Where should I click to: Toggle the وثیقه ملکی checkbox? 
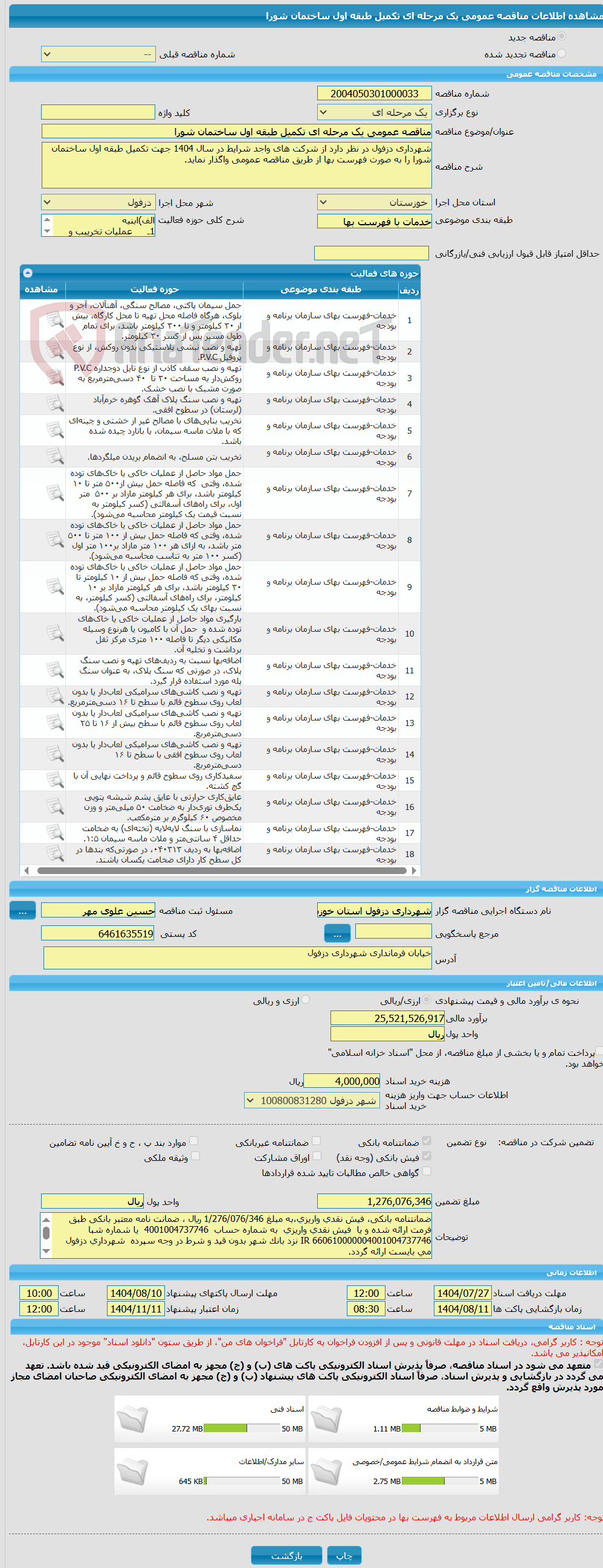pyautogui.click(x=195, y=1156)
